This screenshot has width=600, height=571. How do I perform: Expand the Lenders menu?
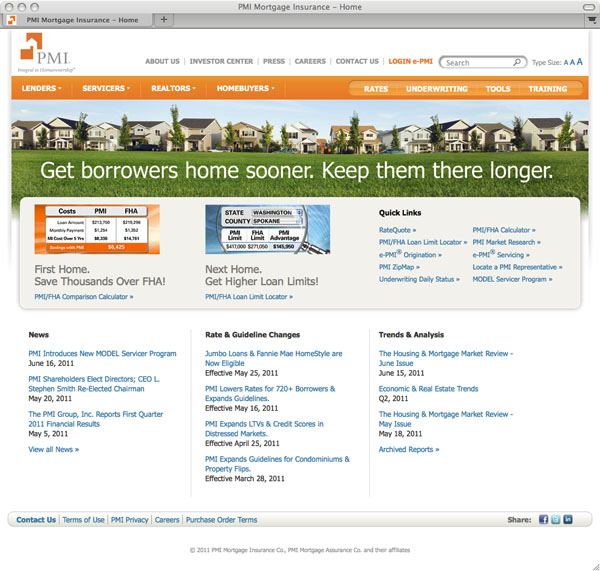click(x=41, y=88)
